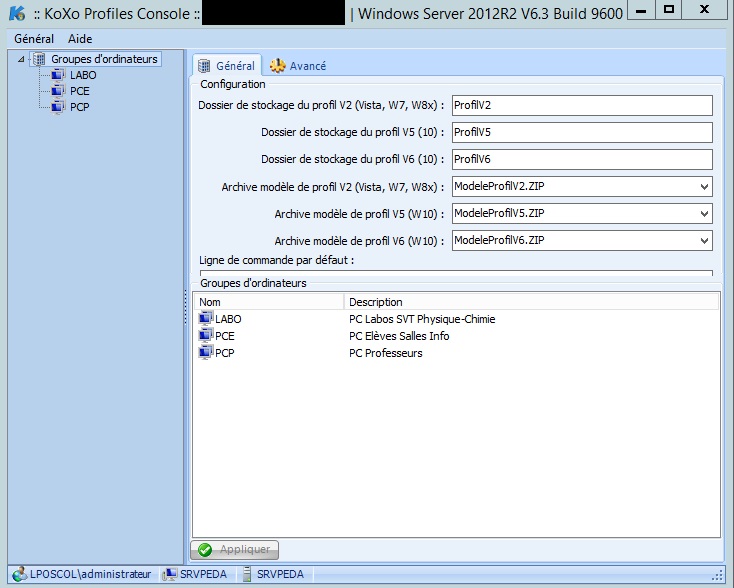
Task: Click the PCE computer icon in the tree
Action: coord(58,91)
